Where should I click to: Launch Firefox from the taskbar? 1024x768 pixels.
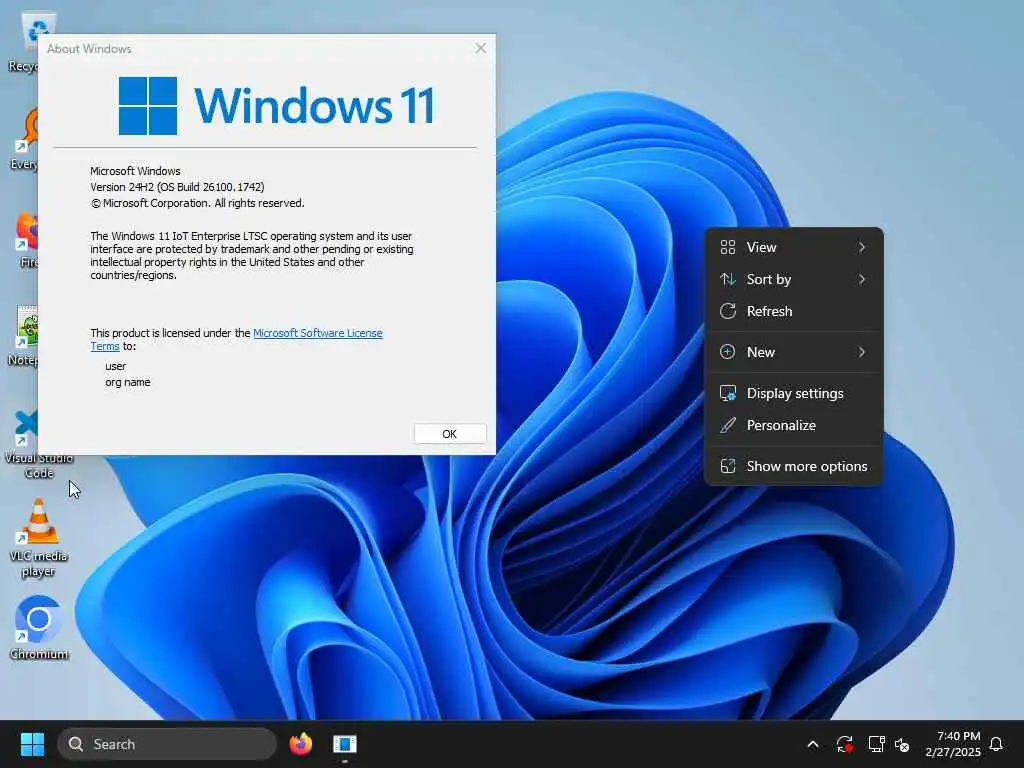tap(300, 744)
